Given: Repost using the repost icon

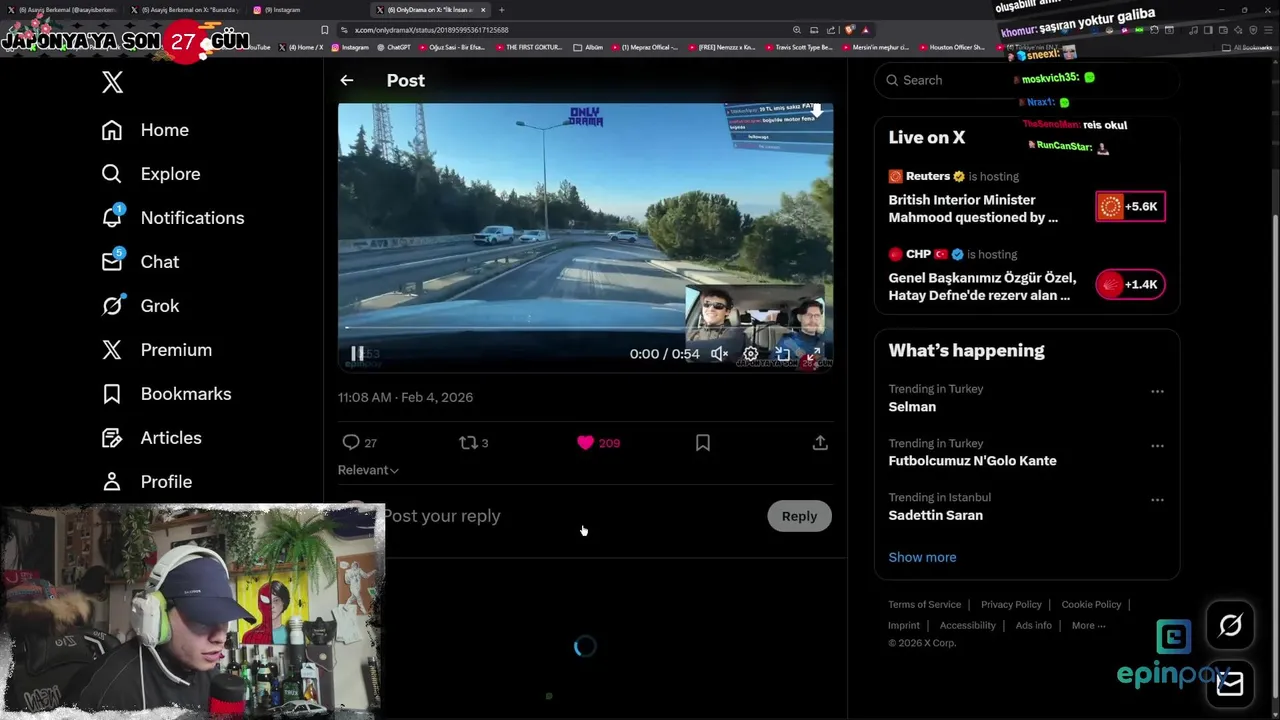Looking at the screenshot, I should click(x=468, y=442).
